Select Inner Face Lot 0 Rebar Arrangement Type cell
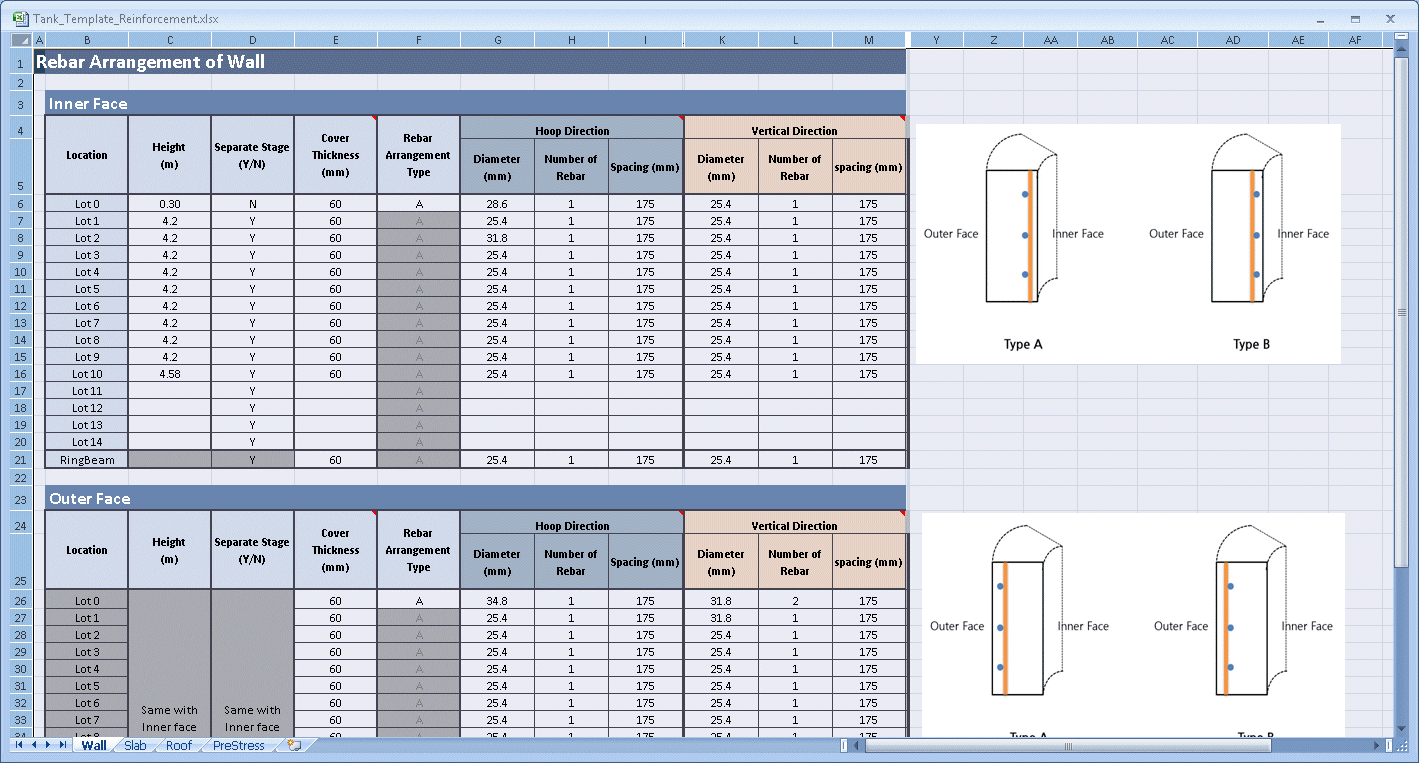 click(418, 203)
